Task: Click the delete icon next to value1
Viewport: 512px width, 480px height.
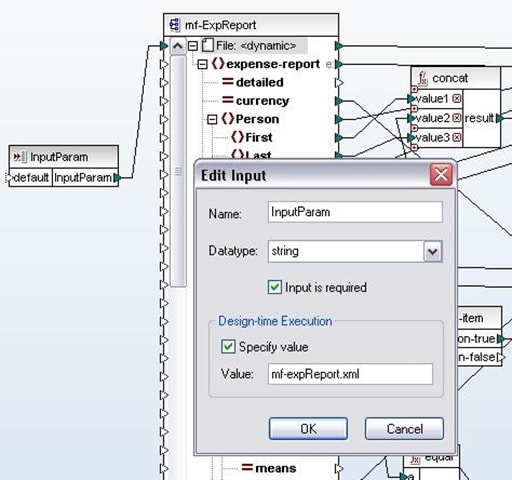Action: click(x=457, y=98)
